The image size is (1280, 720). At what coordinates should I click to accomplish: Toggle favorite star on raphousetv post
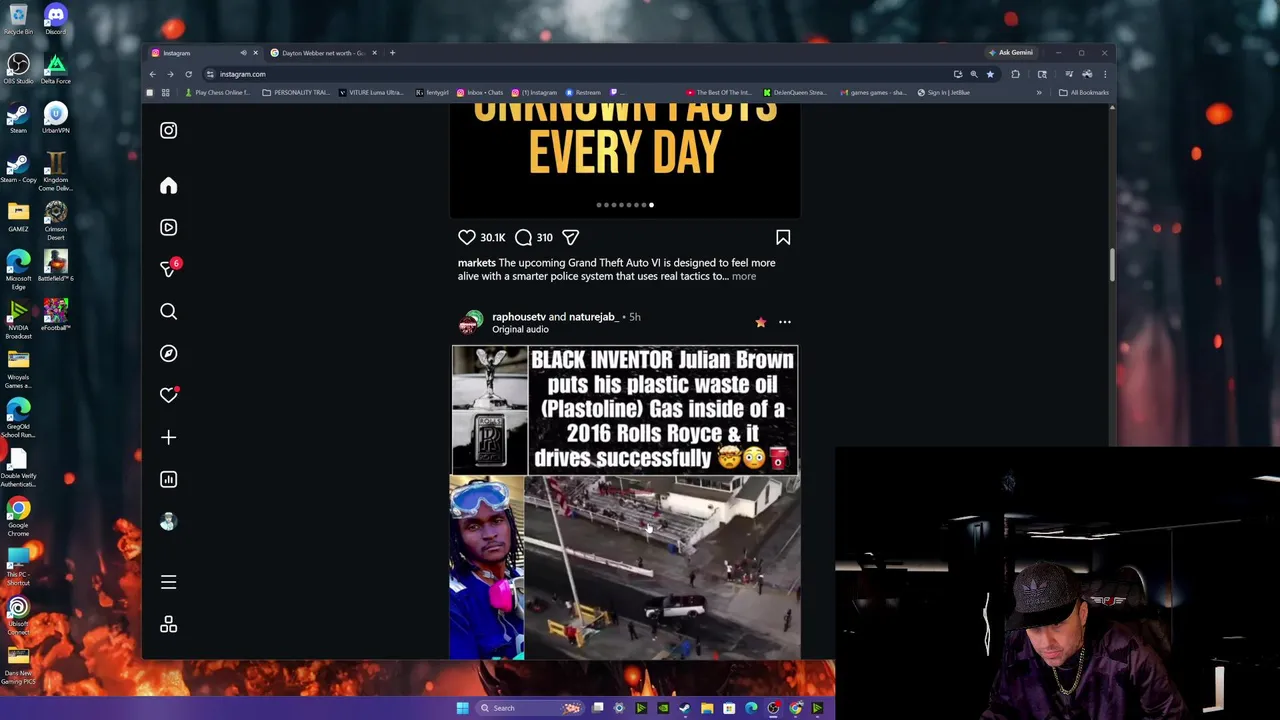[760, 322]
